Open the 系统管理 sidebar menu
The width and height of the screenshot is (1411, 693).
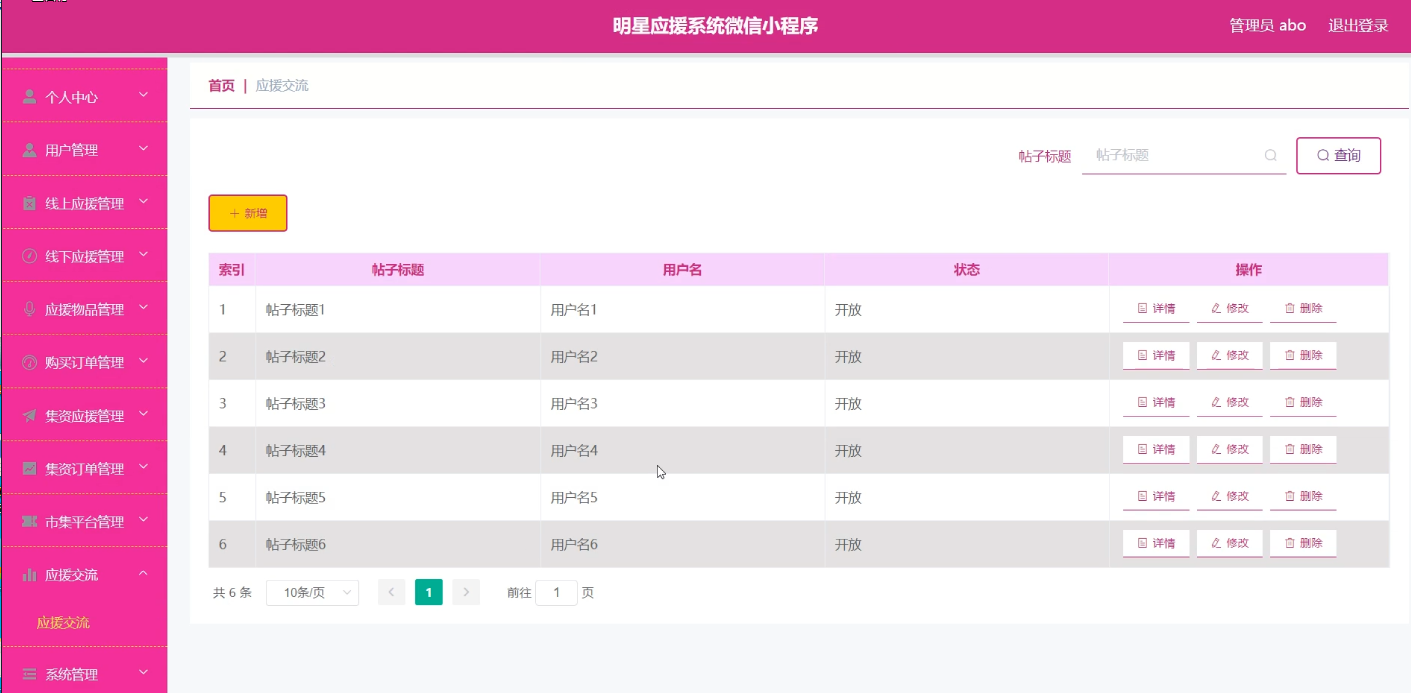click(84, 674)
